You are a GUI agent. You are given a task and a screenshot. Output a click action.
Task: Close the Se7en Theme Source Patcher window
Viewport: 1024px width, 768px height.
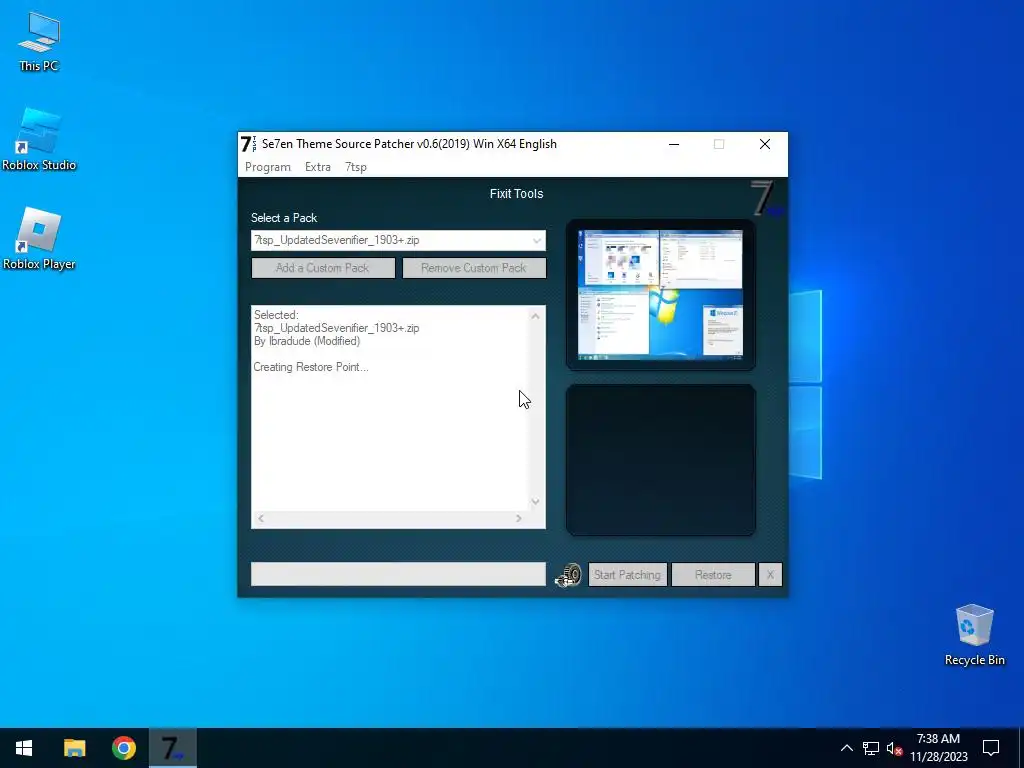tap(765, 144)
